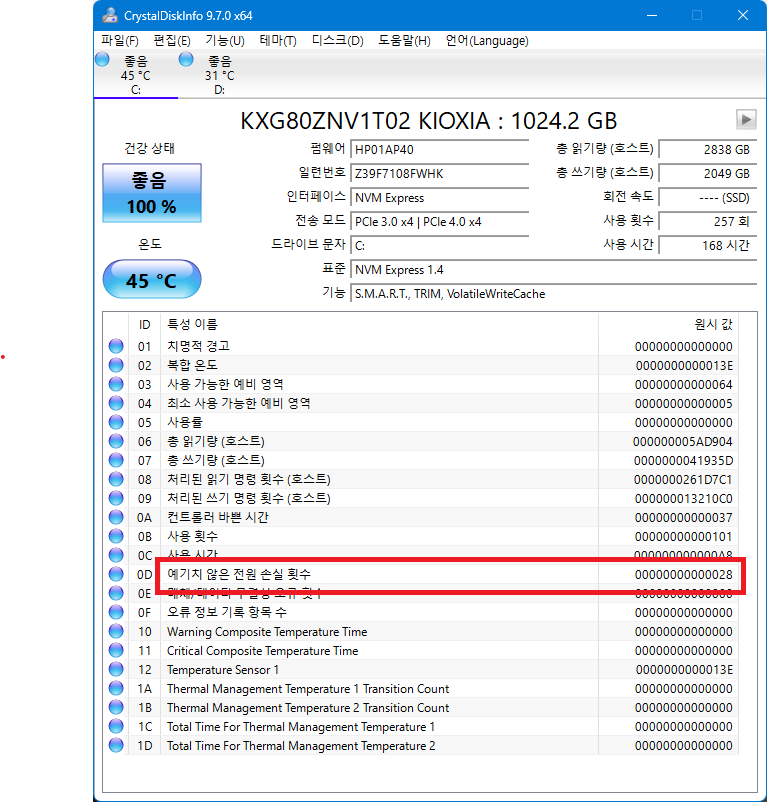Click the status orb for ID 07
Viewport: 767px width, 802px height.
(x=116, y=460)
